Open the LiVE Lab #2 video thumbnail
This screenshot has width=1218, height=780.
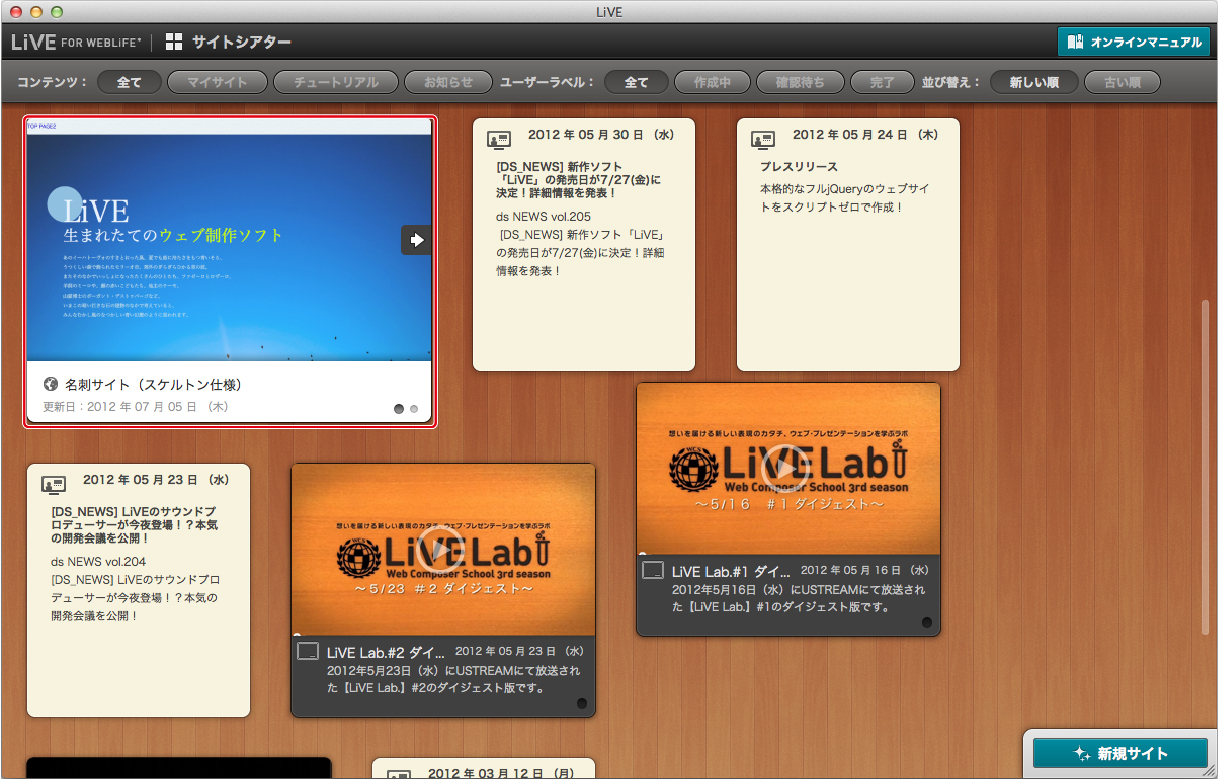[443, 549]
